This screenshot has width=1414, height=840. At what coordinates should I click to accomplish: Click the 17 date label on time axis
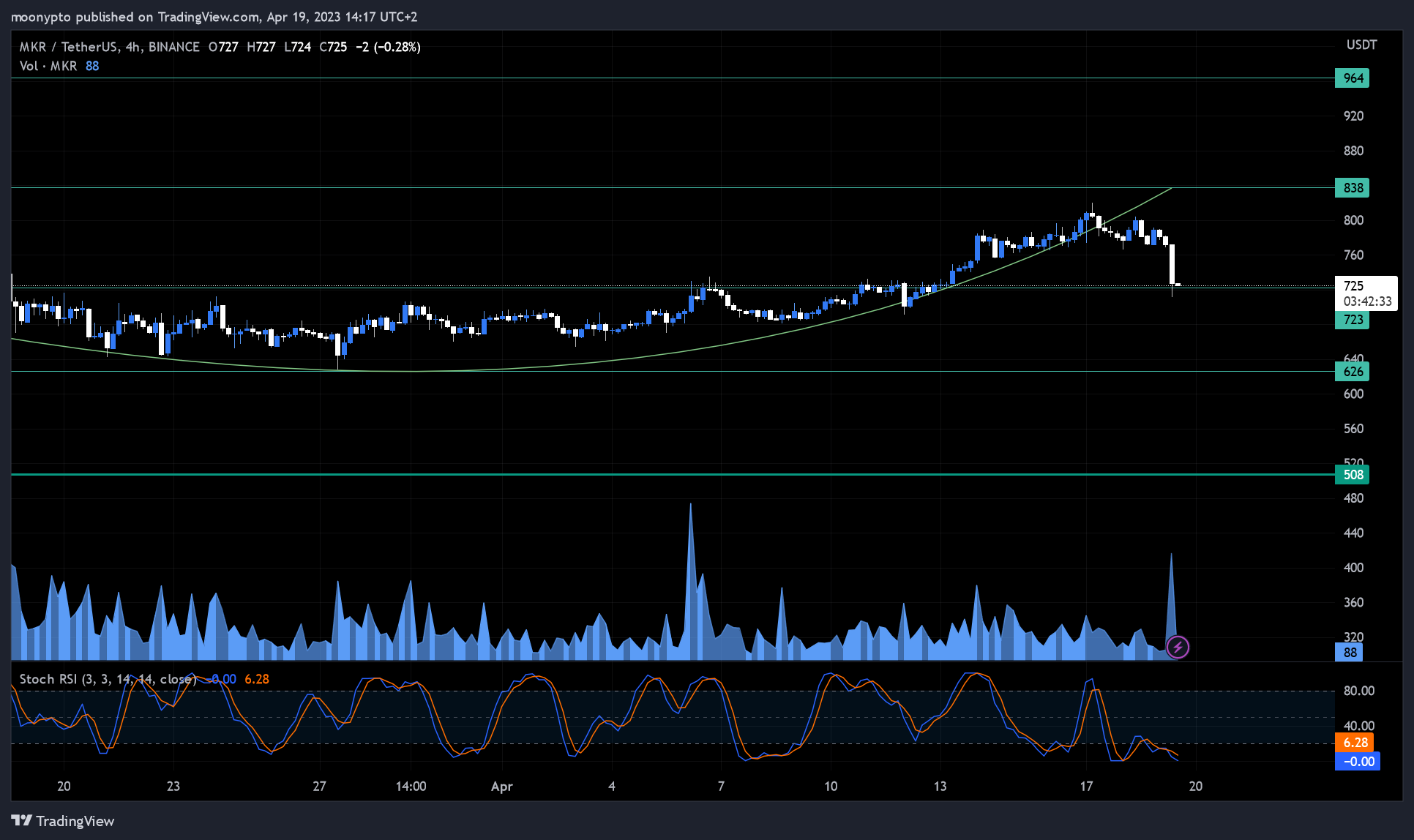1087,787
